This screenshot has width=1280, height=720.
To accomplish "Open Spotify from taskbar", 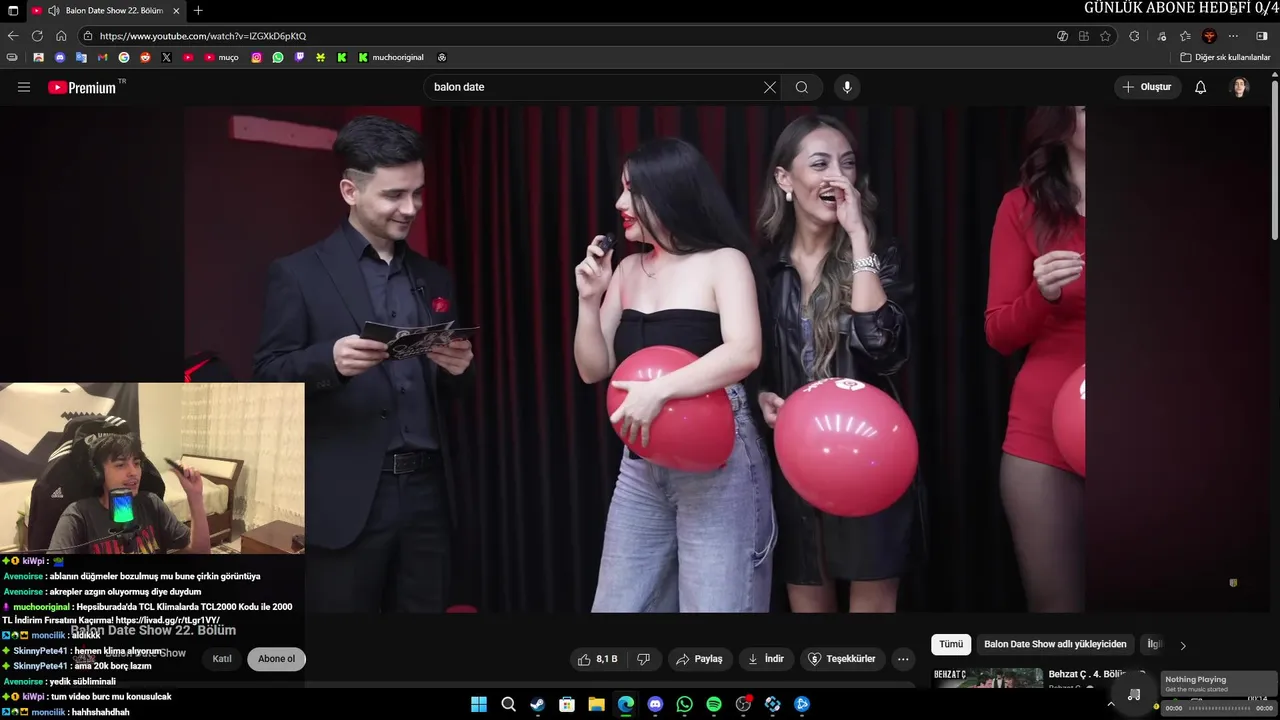I will (x=714, y=704).
